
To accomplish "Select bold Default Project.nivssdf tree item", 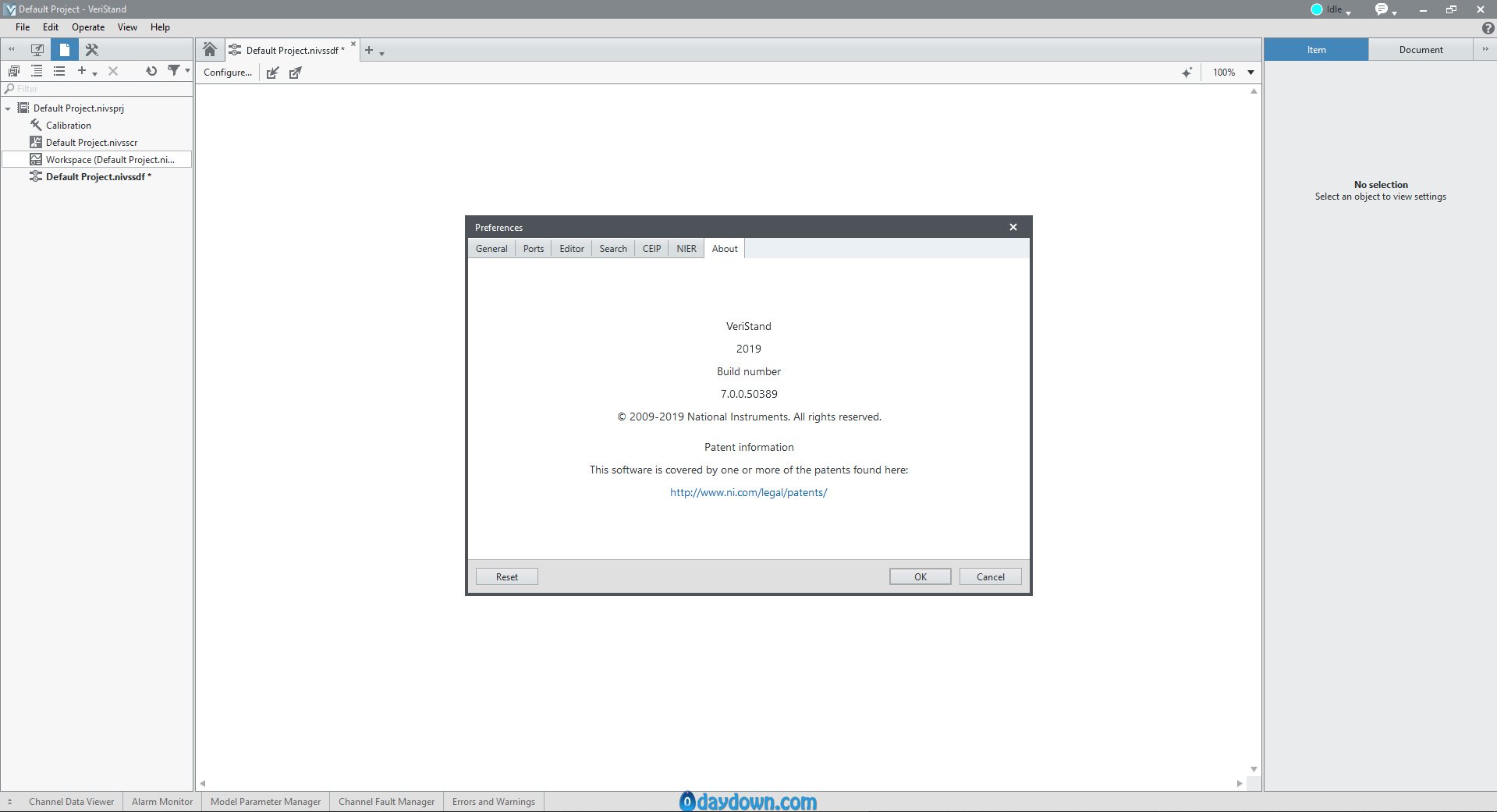I will [98, 177].
